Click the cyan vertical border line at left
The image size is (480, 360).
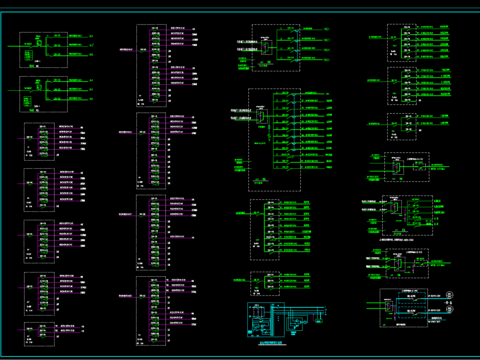click(x=1, y=185)
